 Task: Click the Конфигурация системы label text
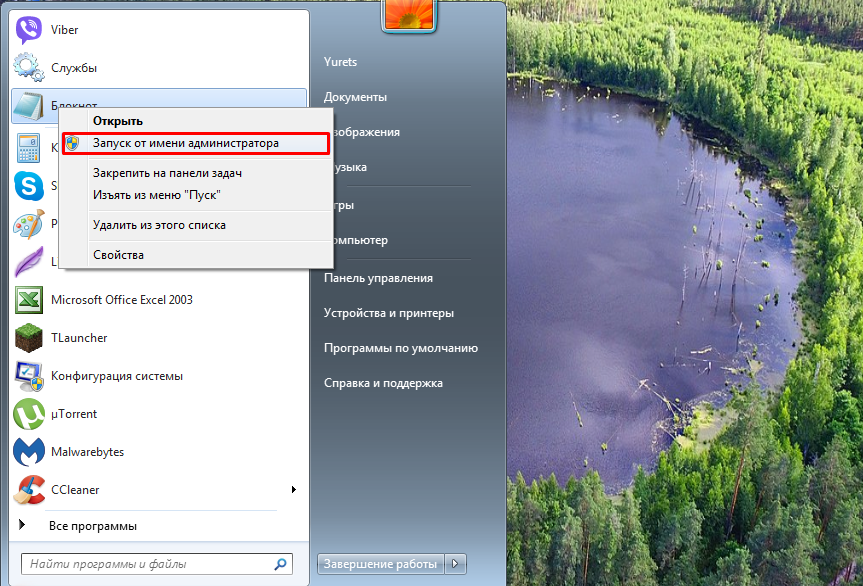(117, 376)
